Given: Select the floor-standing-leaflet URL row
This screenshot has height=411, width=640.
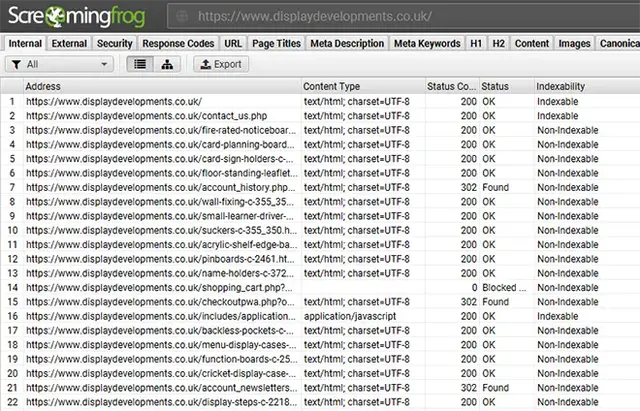Looking at the screenshot, I should pyautogui.click(x=162, y=173).
